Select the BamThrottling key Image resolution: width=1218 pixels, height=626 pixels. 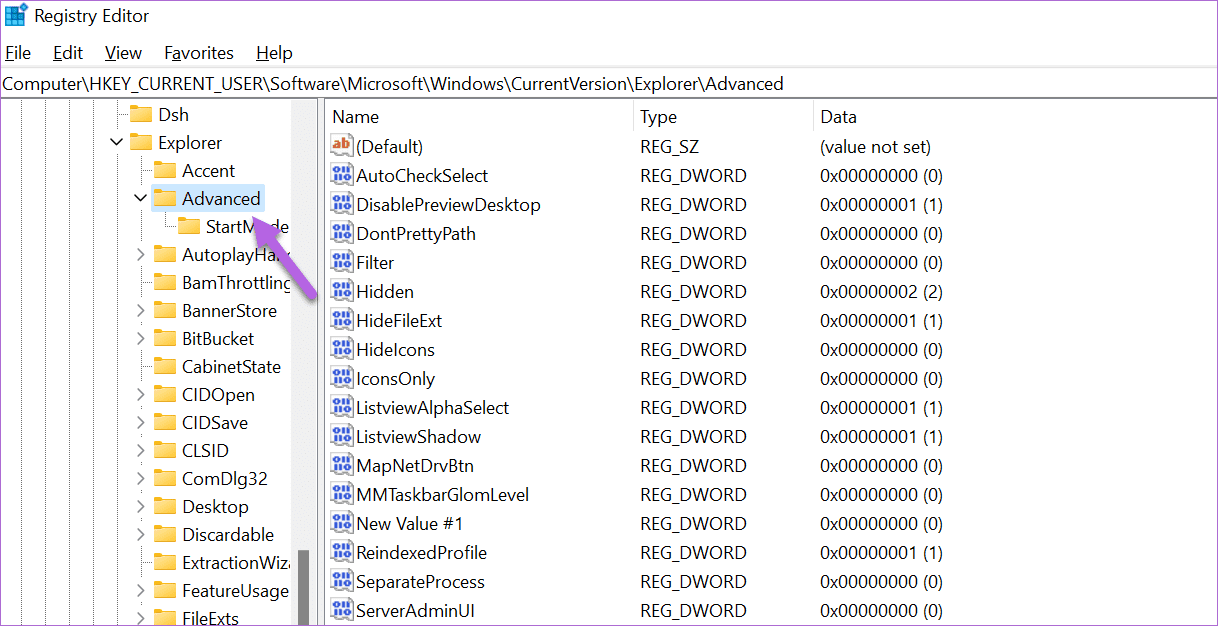[x=236, y=283]
